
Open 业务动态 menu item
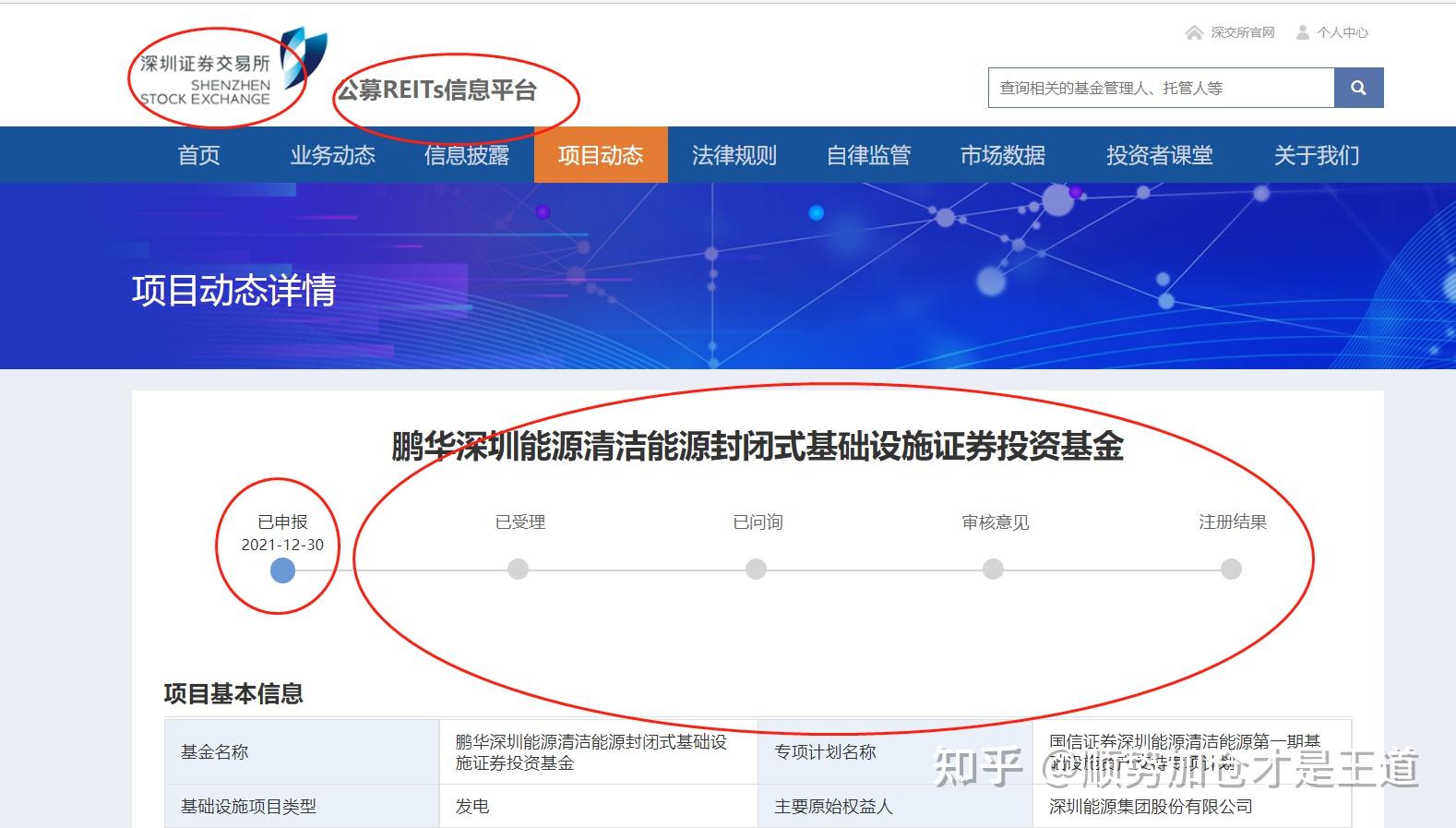(333, 155)
